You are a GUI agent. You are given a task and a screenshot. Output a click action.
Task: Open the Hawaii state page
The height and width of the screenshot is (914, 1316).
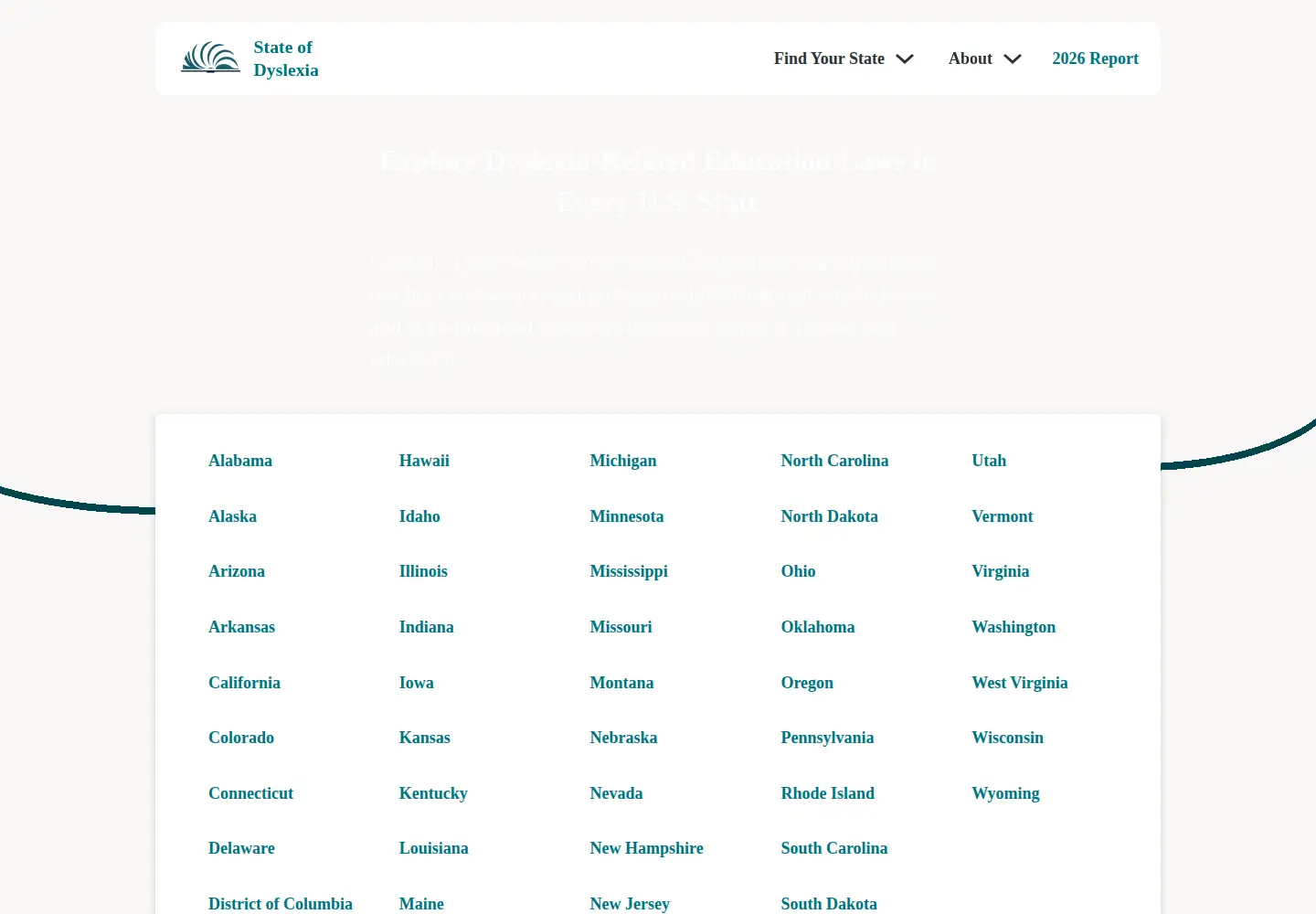click(x=424, y=461)
